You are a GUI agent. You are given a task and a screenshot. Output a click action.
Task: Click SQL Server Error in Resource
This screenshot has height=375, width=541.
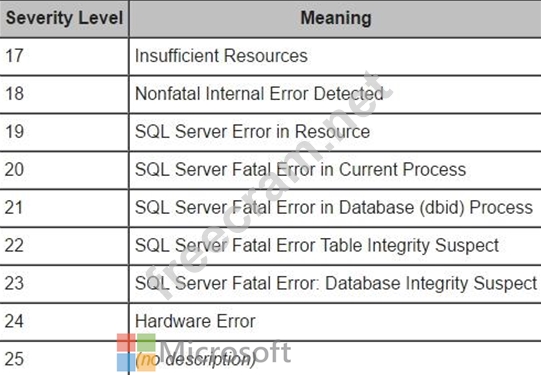(x=252, y=131)
